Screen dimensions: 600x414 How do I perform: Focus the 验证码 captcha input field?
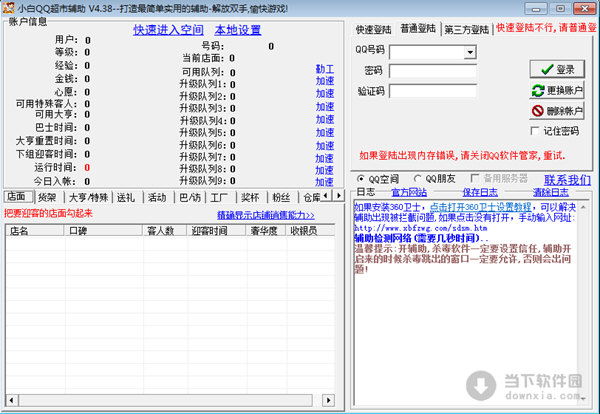(433, 91)
